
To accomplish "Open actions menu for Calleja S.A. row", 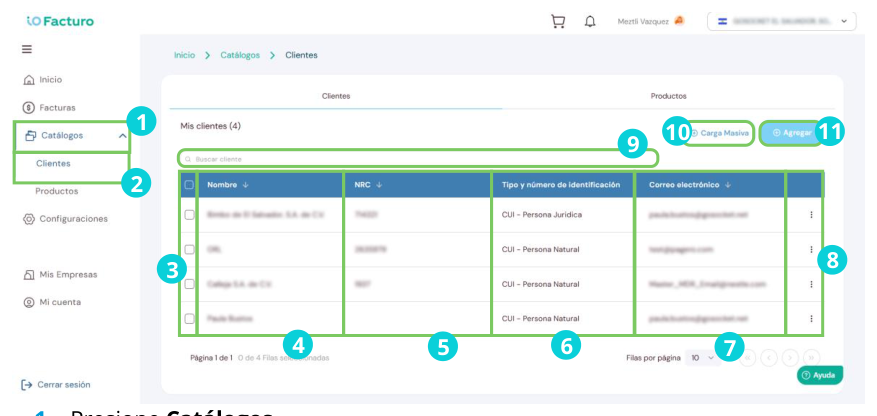I will click(x=811, y=284).
